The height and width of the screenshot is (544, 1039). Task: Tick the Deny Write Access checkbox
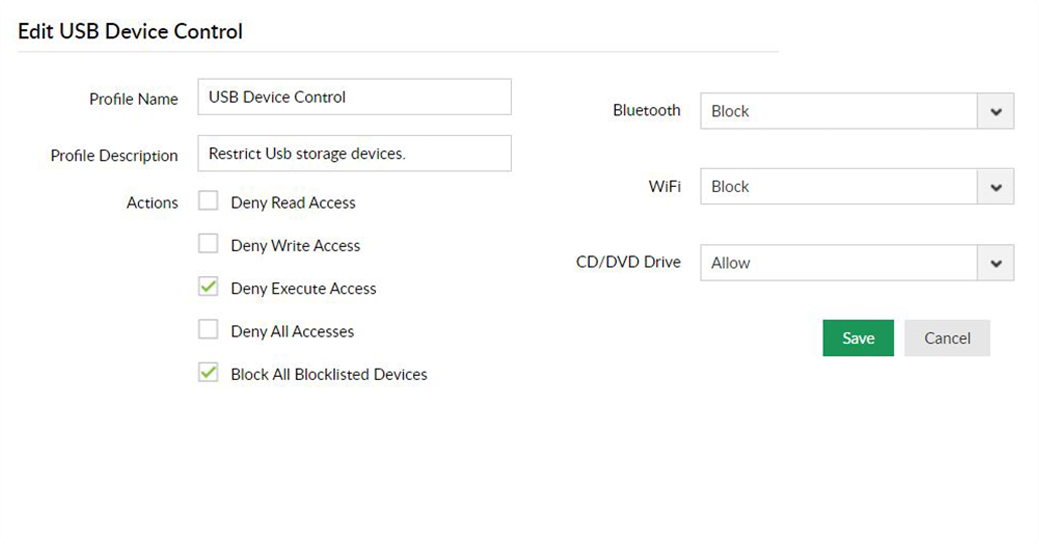[208, 244]
